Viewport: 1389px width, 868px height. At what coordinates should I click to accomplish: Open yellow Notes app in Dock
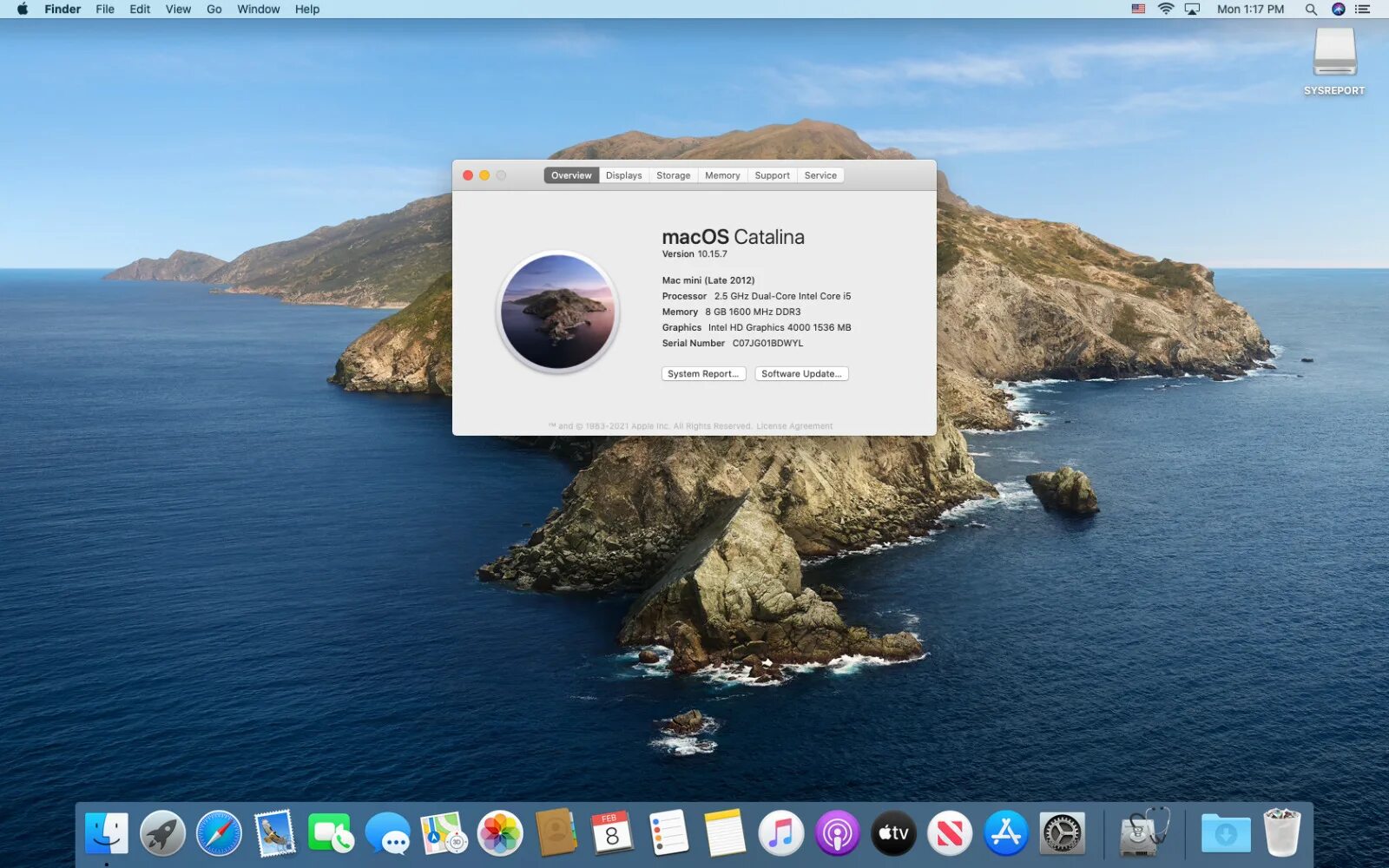pos(725,833)
